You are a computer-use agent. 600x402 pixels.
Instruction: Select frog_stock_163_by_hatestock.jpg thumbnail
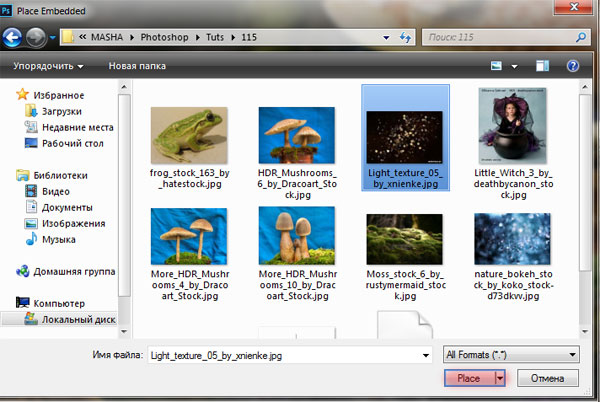tap(189, 135)
